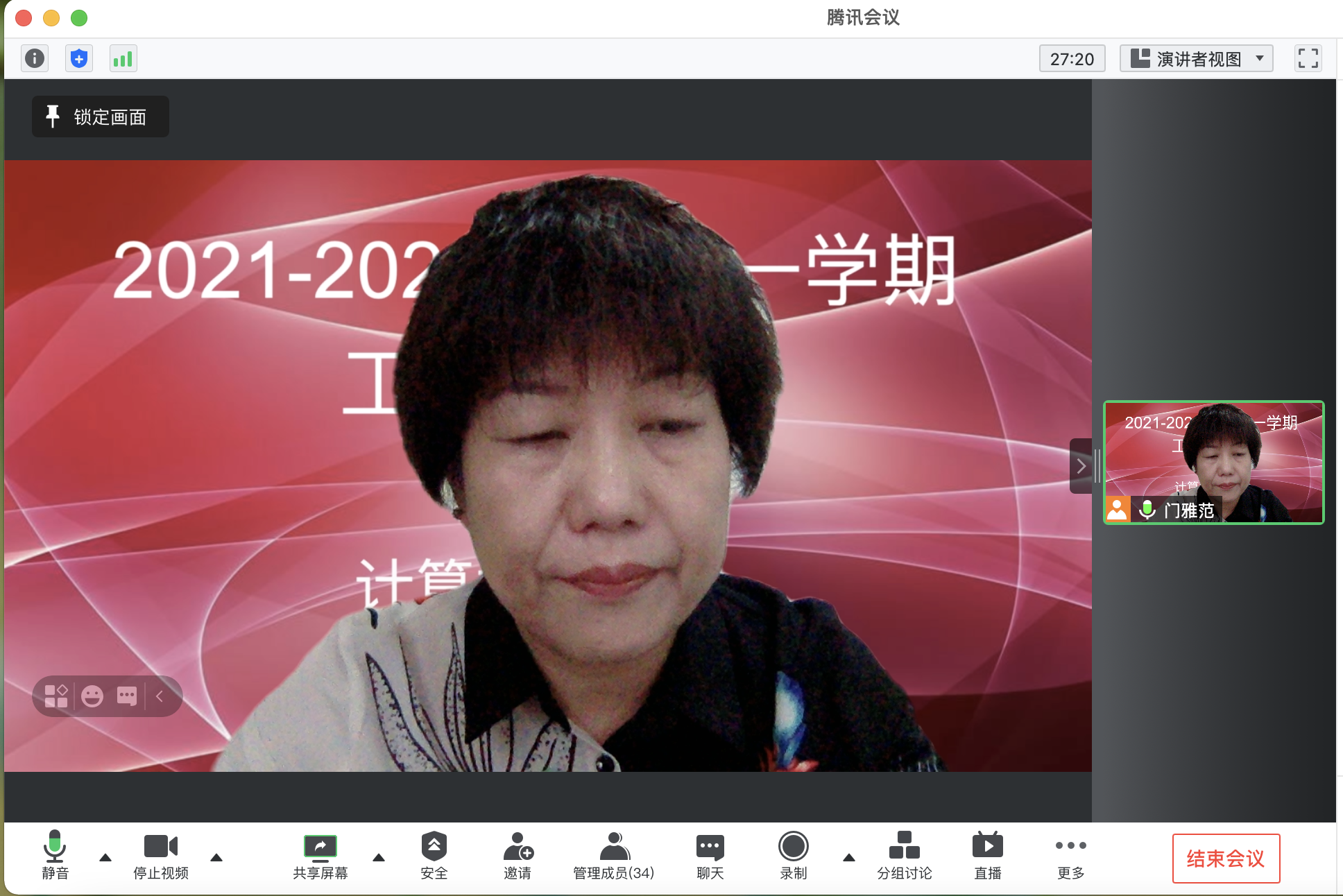The image size is (1343, 896).
Task: Toggle 停止视频 camera off
Action: [x=161, y=855]
